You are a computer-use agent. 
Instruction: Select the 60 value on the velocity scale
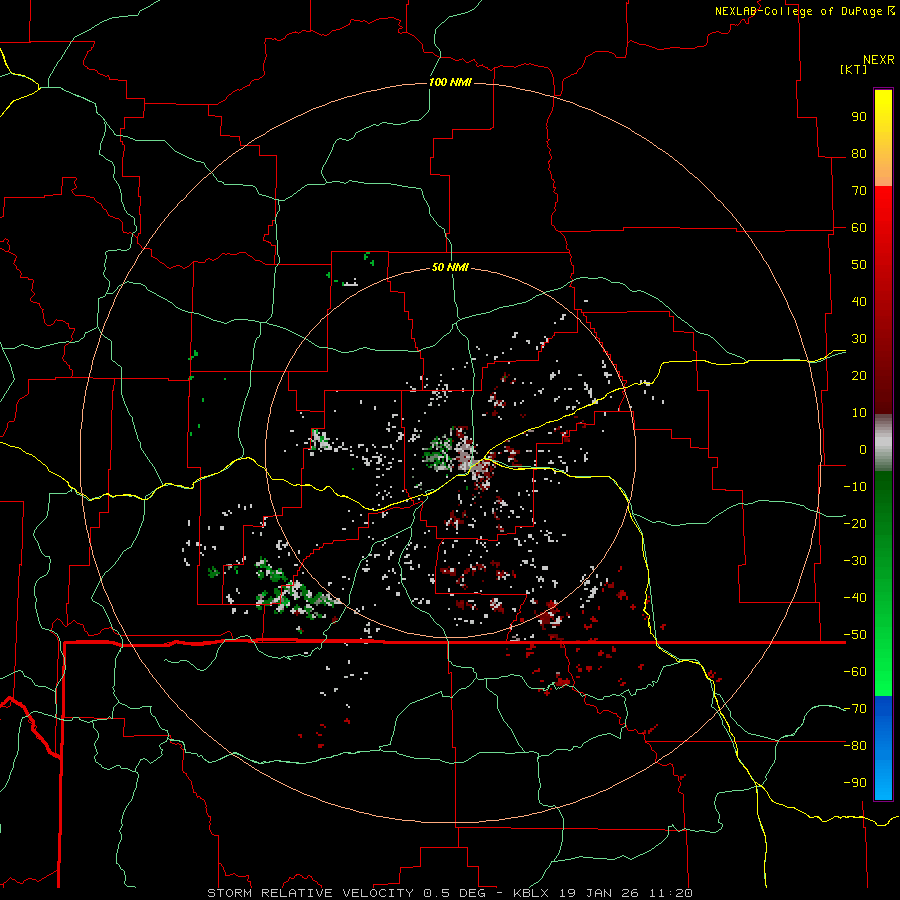(859, 227)
